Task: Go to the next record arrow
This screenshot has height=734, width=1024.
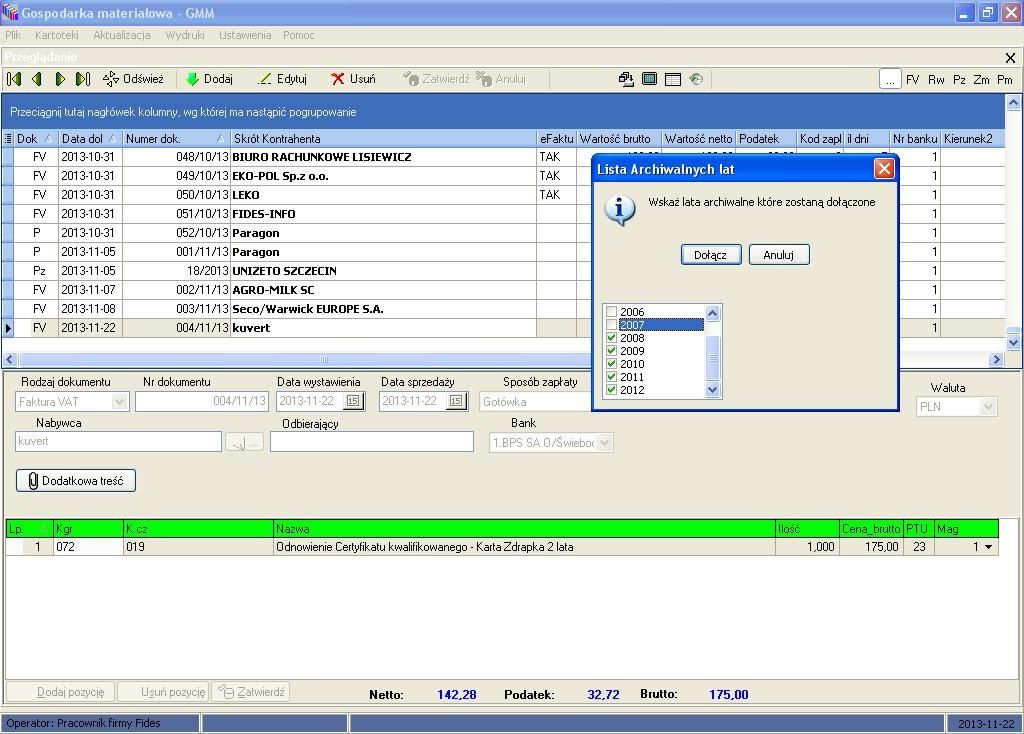Action: pos(60,79)
